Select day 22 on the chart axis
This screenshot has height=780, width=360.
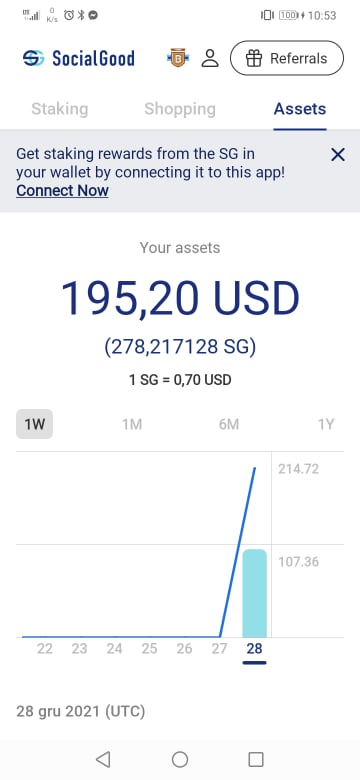(45, 649)
